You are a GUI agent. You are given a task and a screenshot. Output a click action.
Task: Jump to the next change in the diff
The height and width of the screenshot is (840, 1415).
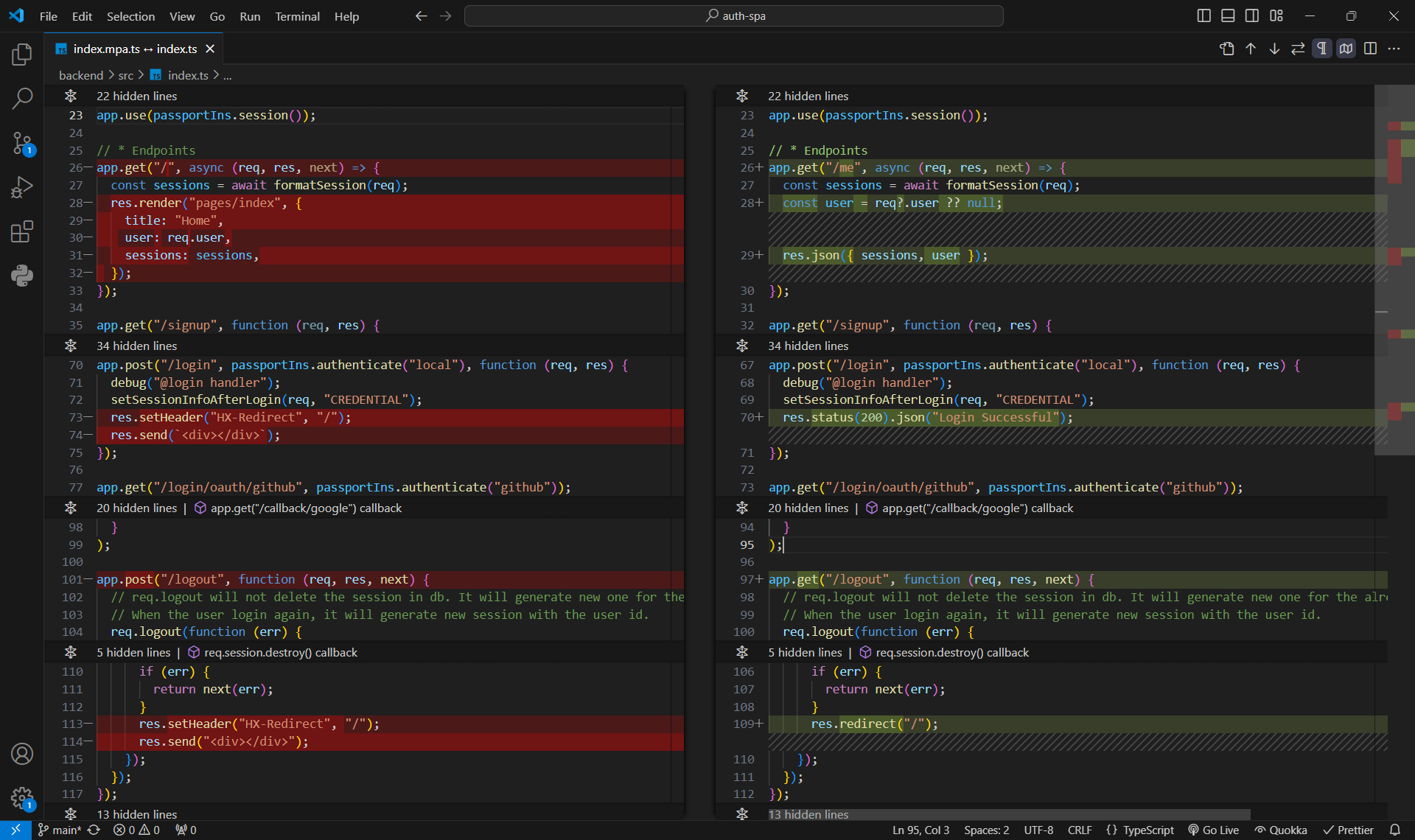[x=1273, y=49]
